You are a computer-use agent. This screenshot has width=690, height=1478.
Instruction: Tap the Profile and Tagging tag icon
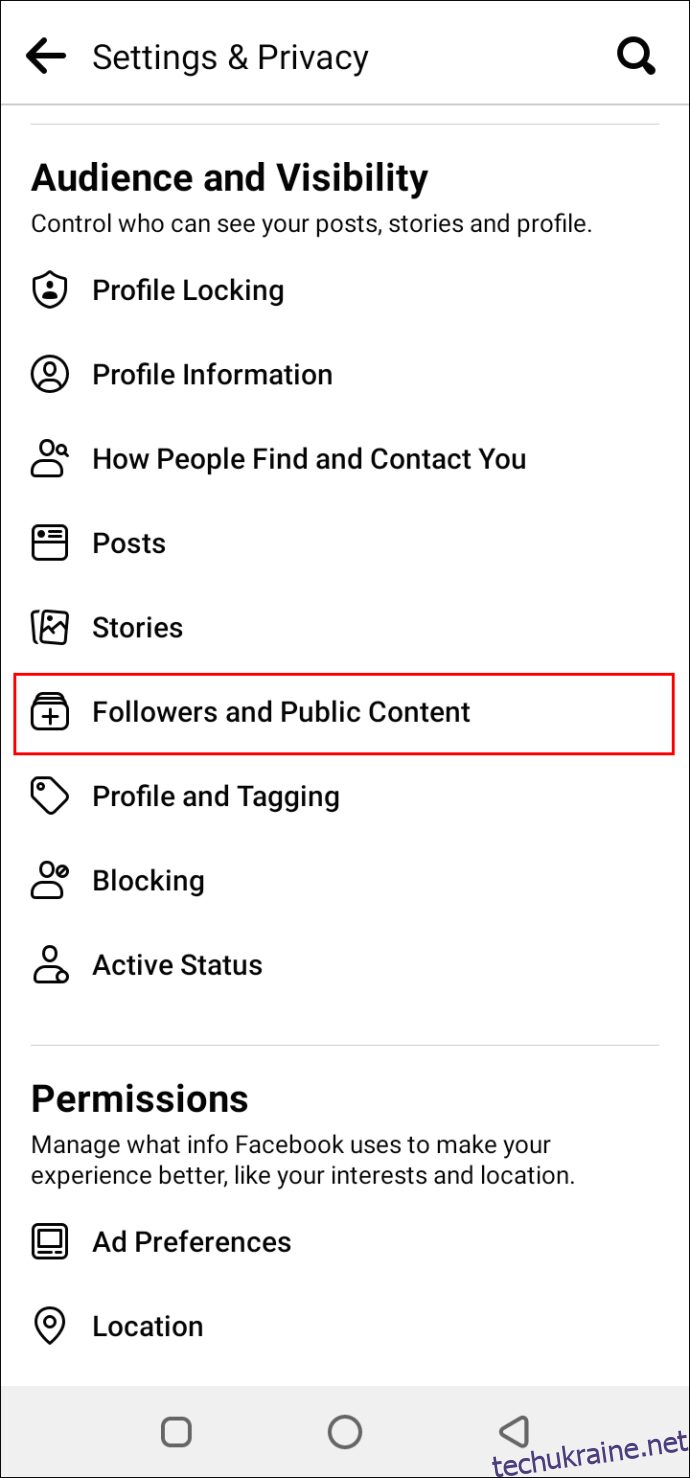pyautogui.click(x=49, y=797)
